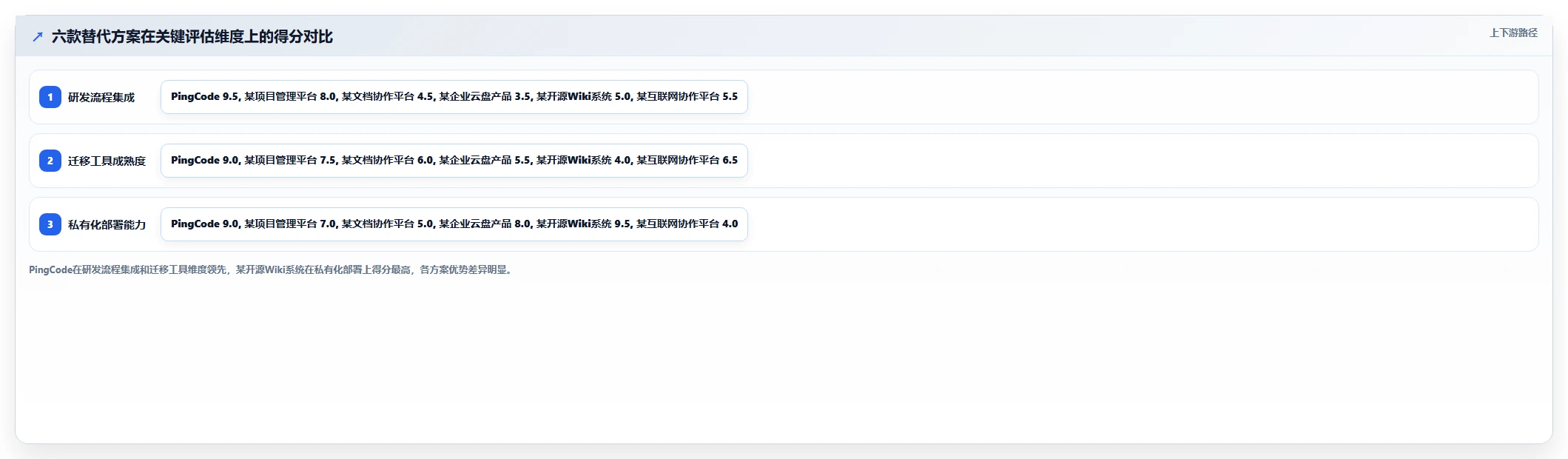Image resolution: width=1568 pixels, height=459 pixels.
Task: Select the 私有化部署能力 label
Action: (x=107, y=225)
